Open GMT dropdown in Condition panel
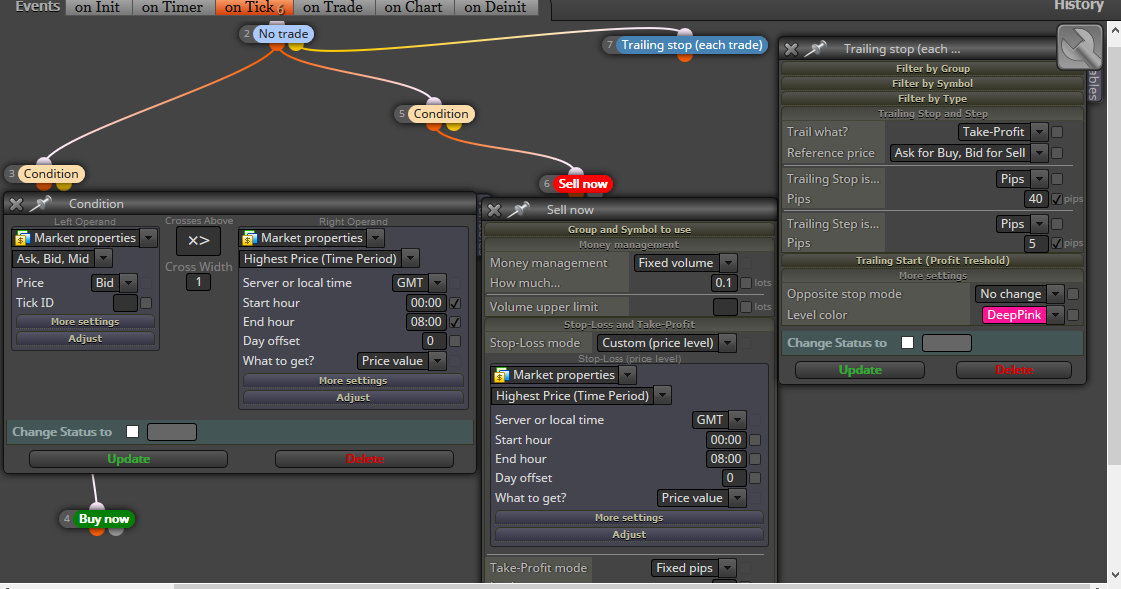 tap(438, 283)
